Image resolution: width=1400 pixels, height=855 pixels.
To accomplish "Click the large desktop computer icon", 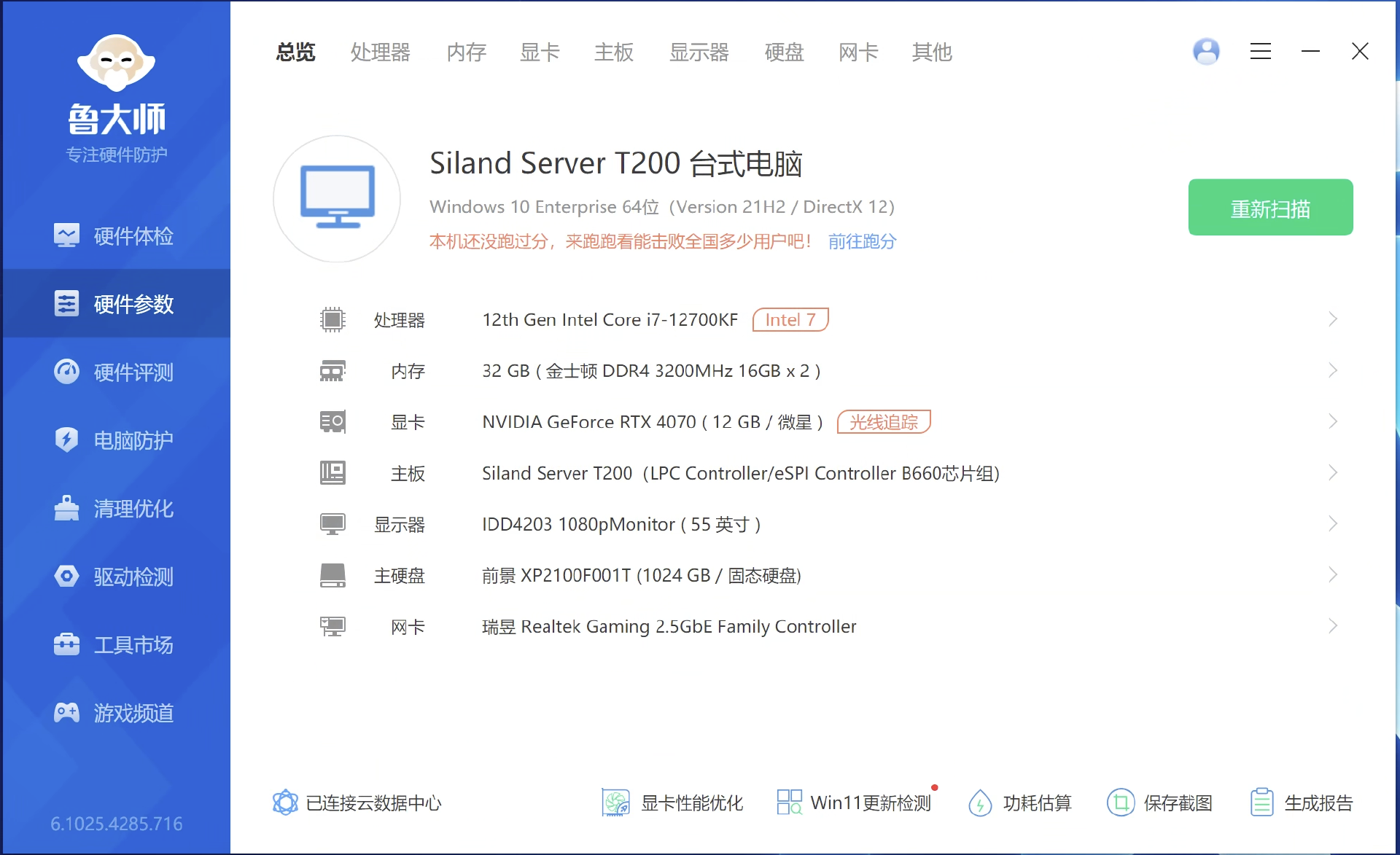I will pos(337,198).
